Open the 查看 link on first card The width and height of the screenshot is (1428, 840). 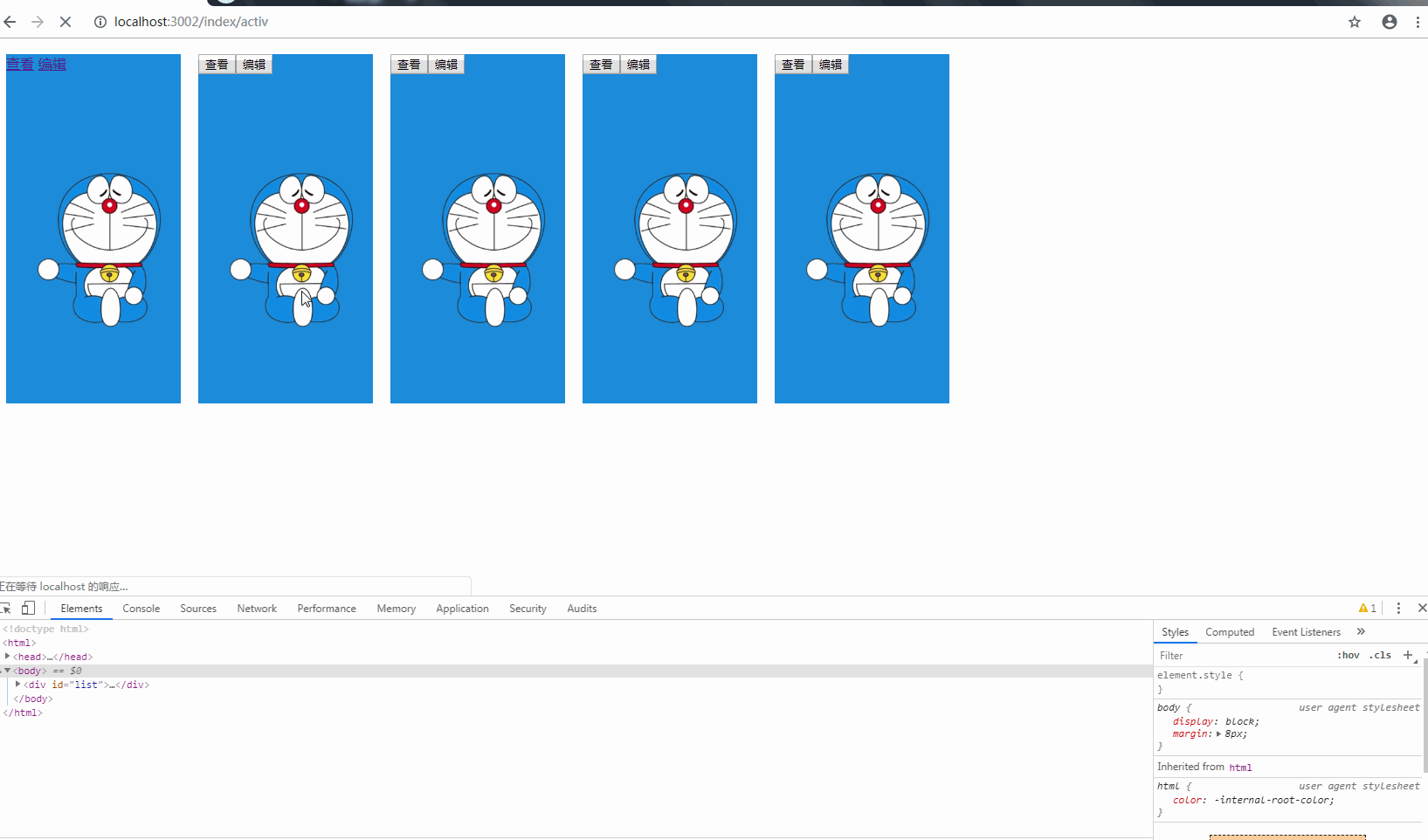point(20,65)
